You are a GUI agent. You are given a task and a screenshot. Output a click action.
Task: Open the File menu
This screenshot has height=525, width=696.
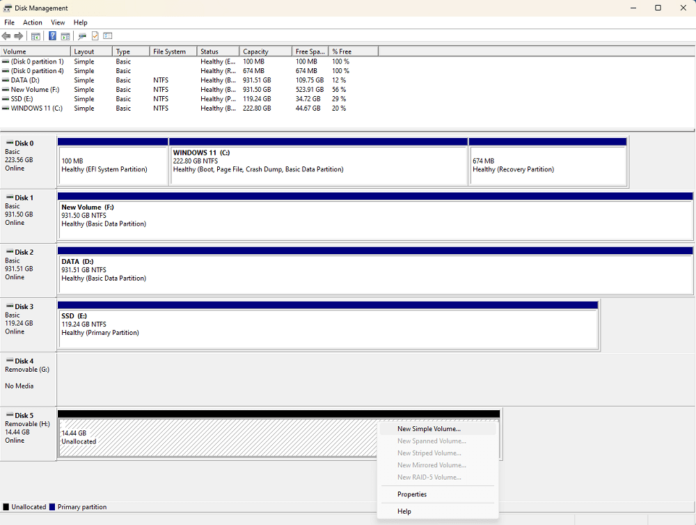[9, 22]
